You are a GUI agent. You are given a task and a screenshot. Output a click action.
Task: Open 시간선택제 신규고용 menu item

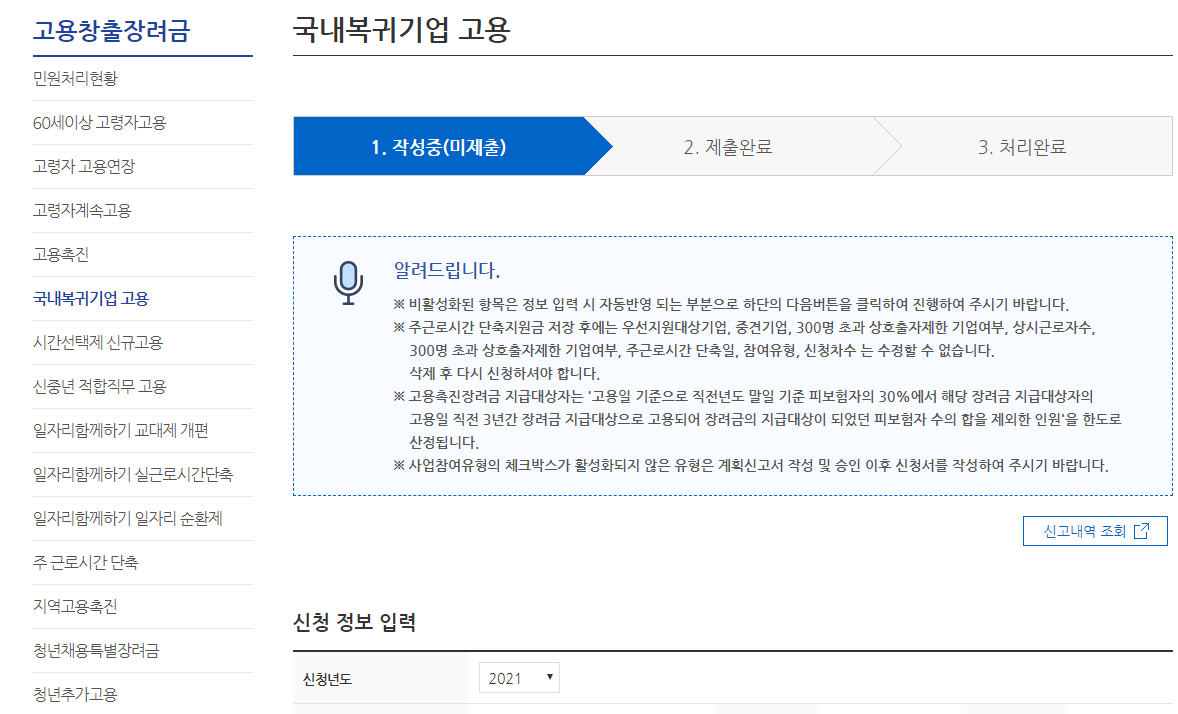pyautogui.click(x=98, y=342)
